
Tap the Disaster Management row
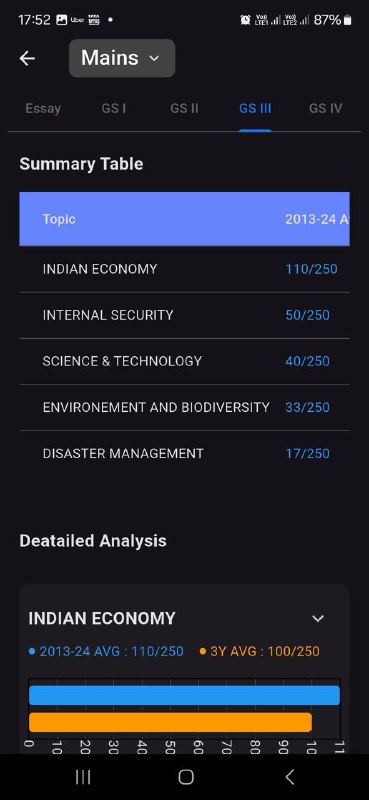[184, 453]
